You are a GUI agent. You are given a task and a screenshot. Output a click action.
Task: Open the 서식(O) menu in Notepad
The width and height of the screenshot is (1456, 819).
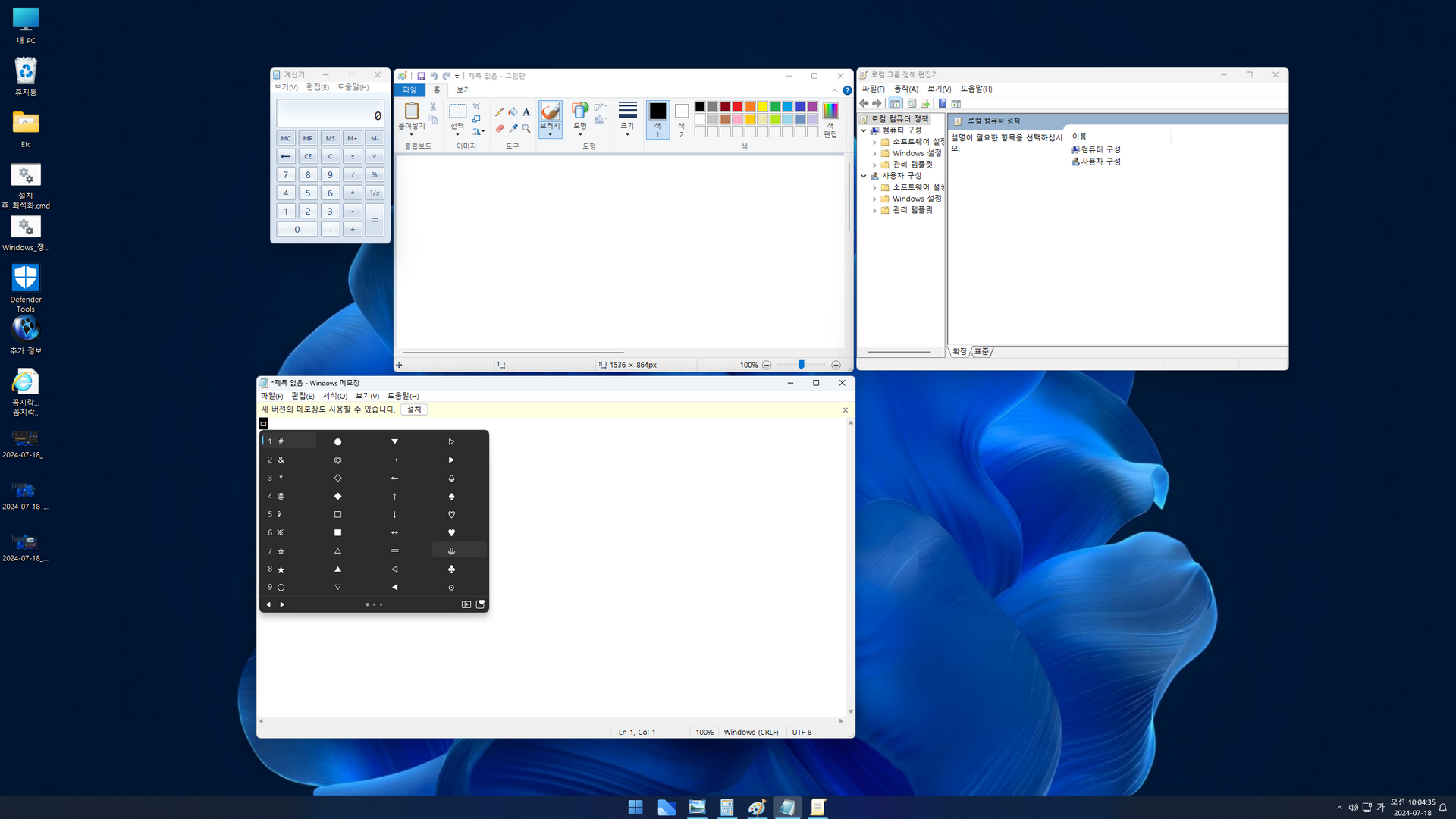334,396
